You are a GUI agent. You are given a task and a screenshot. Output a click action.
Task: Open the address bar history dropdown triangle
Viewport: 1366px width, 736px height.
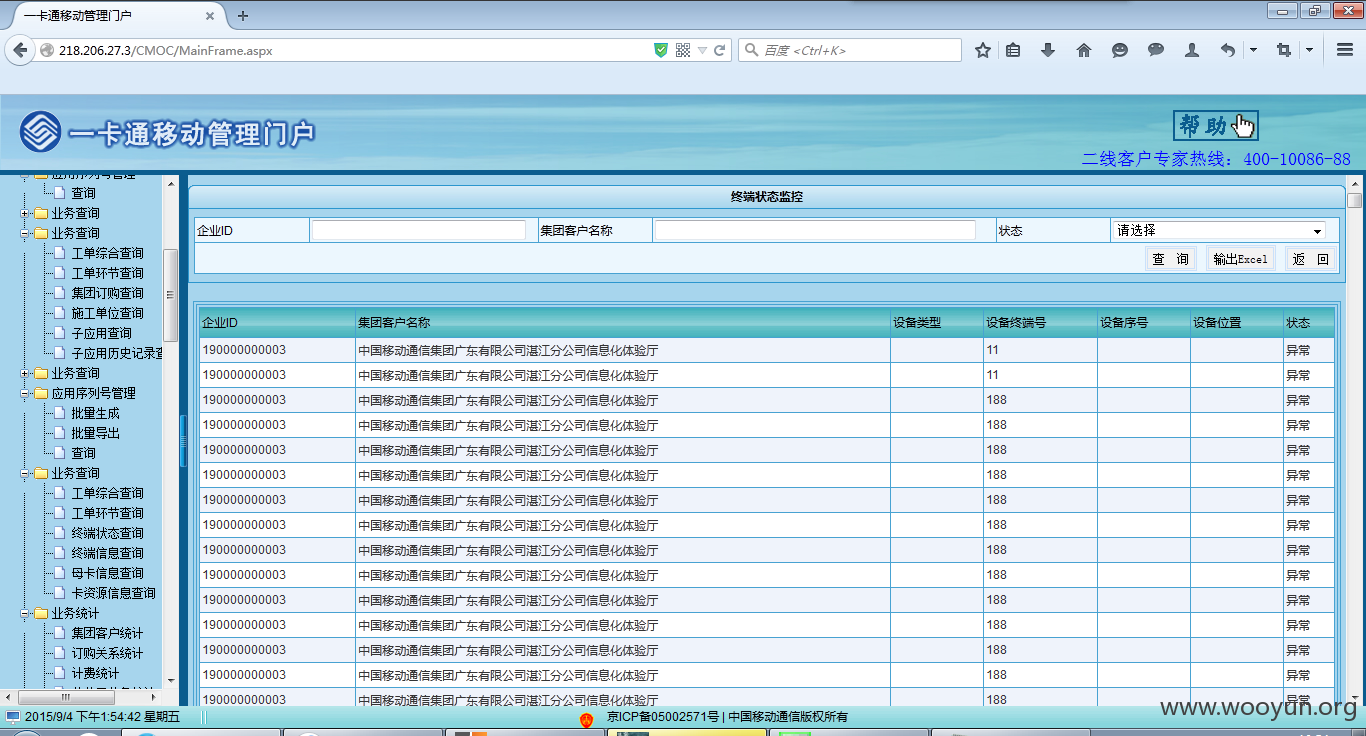[702, 50]
